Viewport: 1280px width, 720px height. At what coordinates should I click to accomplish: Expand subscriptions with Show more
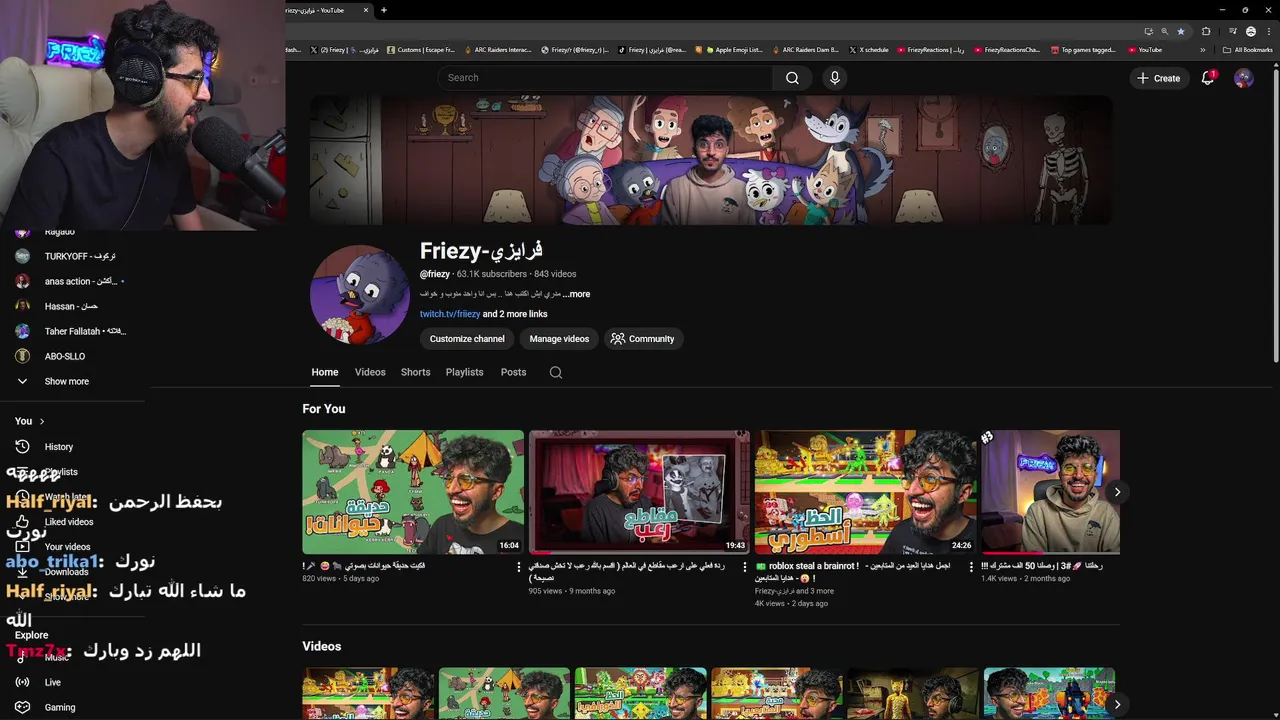click(66, 381)
